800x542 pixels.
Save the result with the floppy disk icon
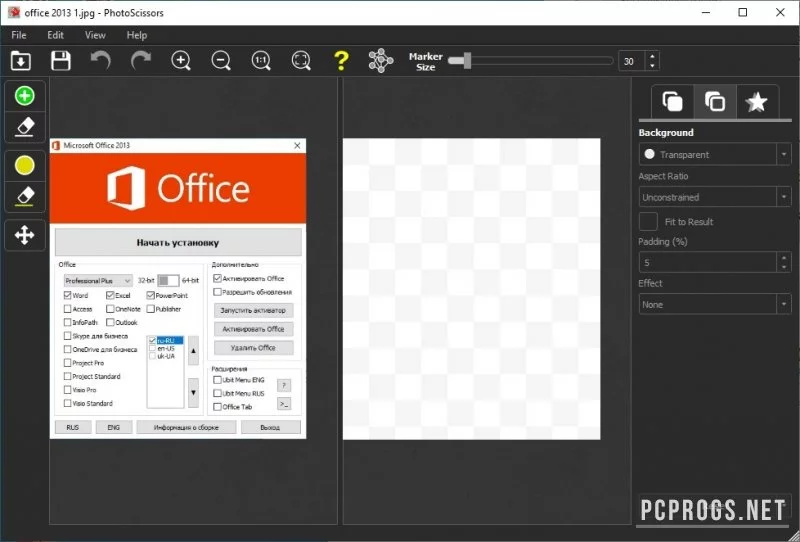tap(61, 61)
